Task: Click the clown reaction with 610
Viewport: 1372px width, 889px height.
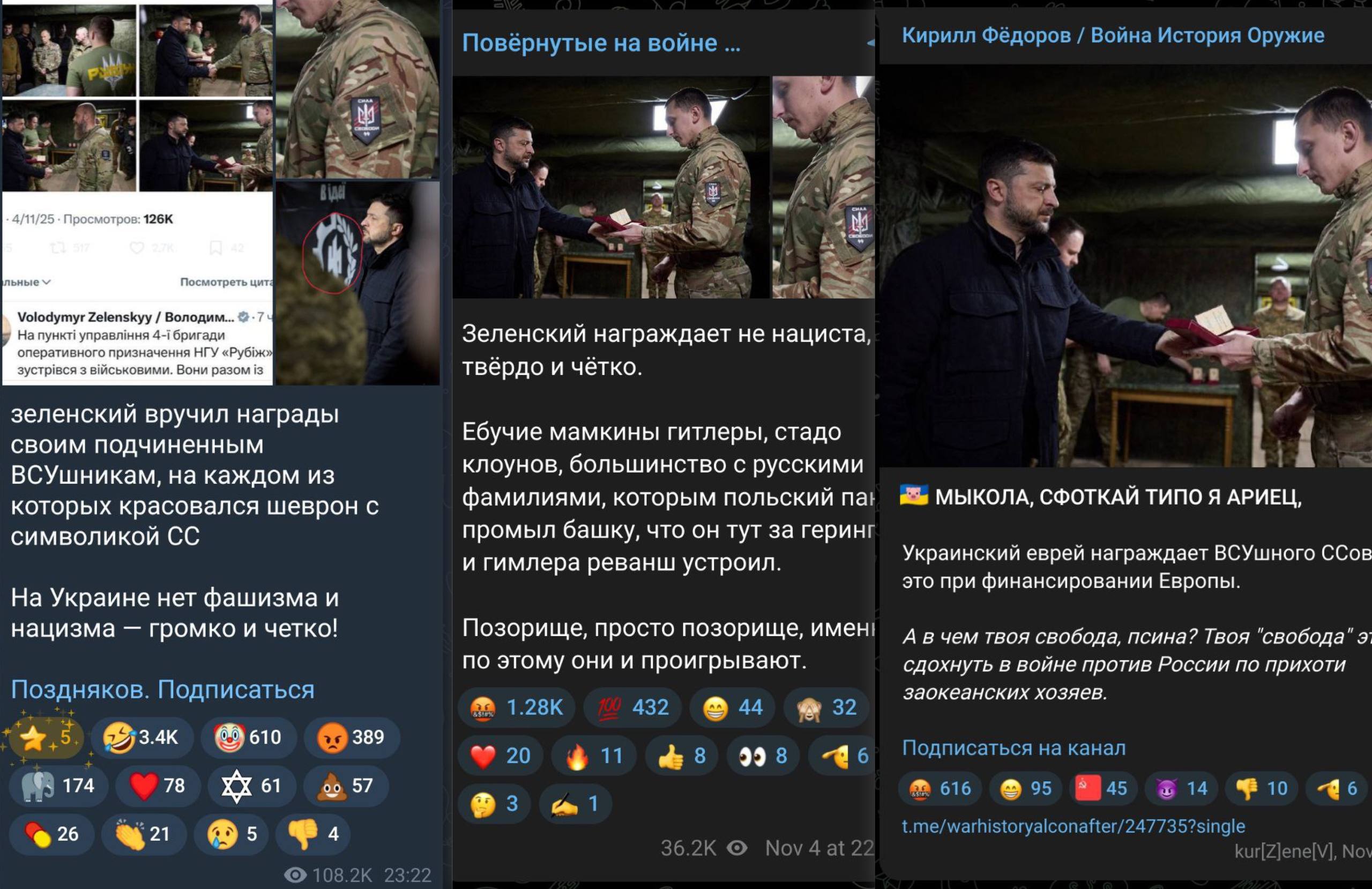Action: tap(248, 737)
